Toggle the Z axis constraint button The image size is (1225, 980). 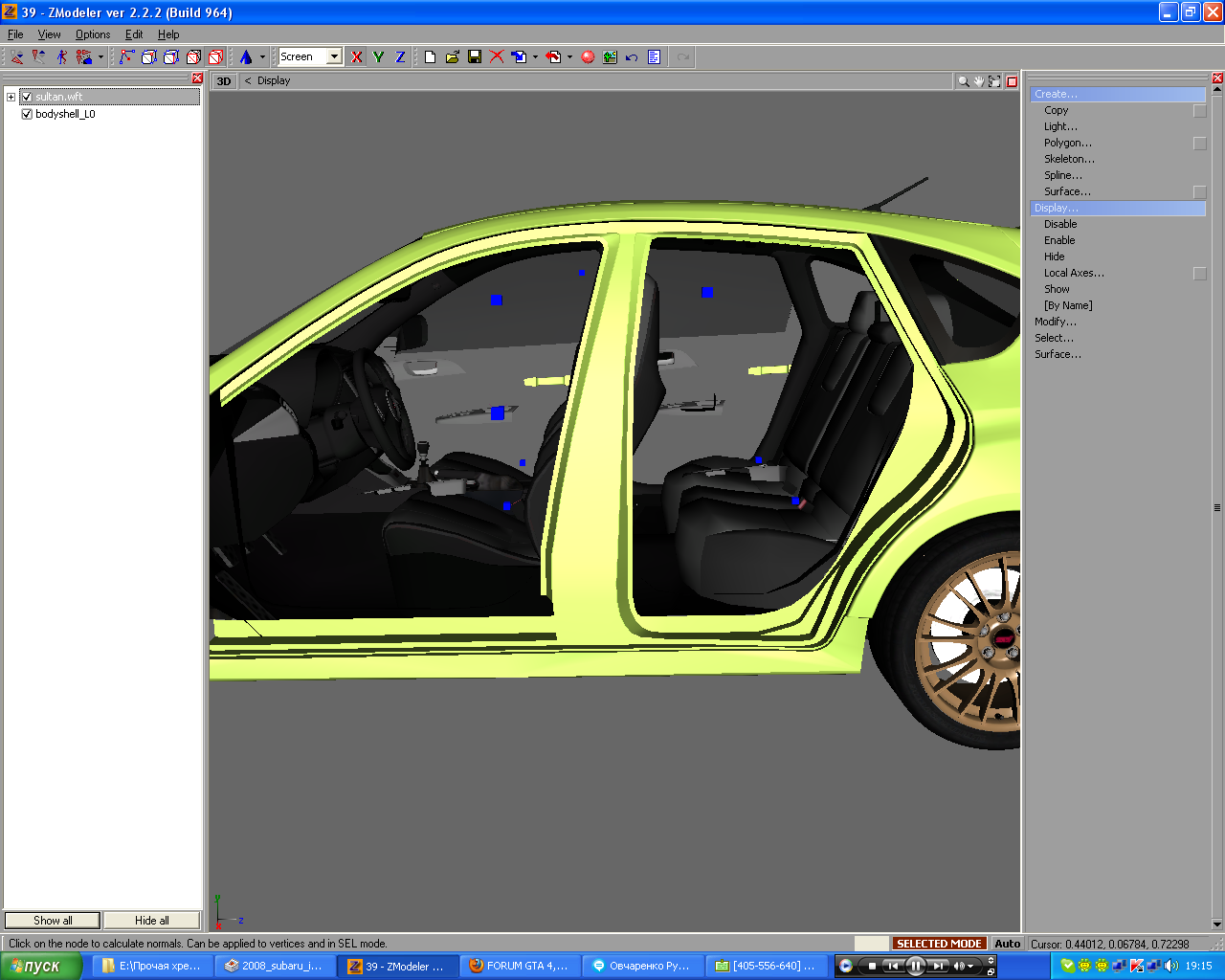coord(400,57)
